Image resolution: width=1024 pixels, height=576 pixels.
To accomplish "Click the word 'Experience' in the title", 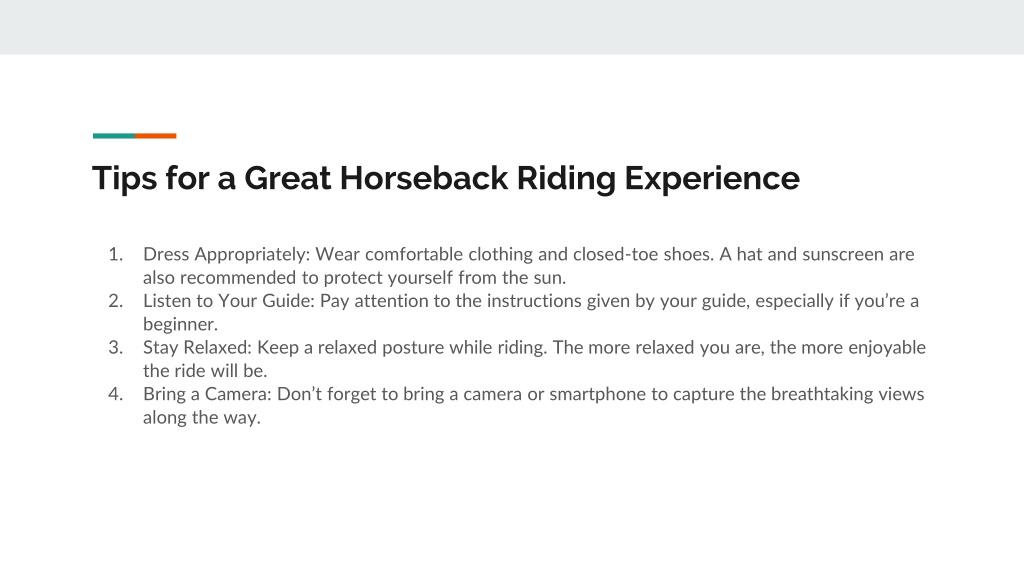I will coord(712,179).
